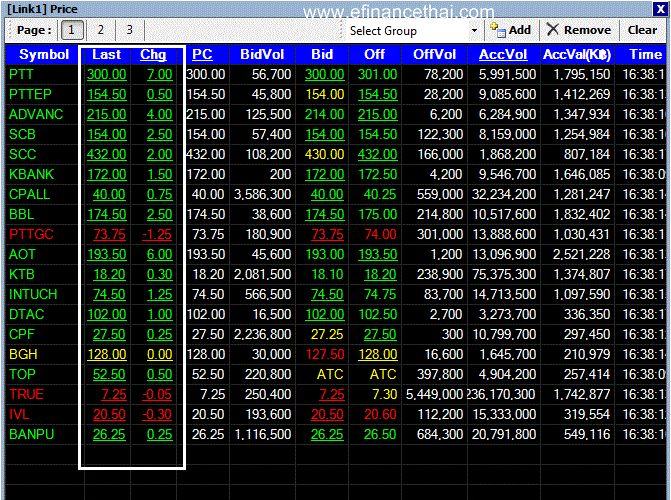Click TRUE offer price 7.30
Screen dimensions: 671x500
(385, 395)
